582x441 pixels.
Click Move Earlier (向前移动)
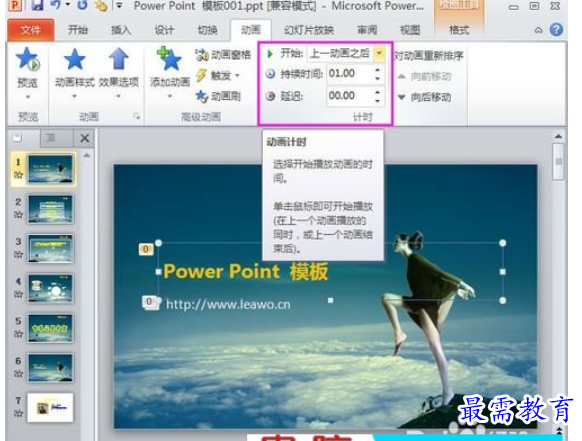point(424,77)
